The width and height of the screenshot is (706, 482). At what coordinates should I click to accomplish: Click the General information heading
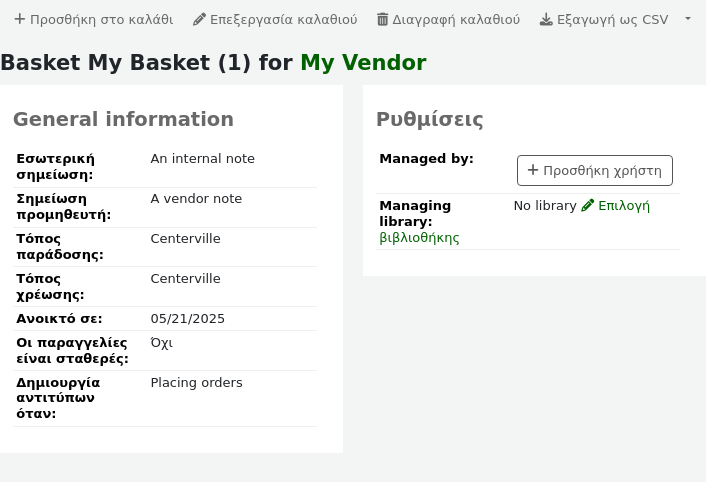123,120
